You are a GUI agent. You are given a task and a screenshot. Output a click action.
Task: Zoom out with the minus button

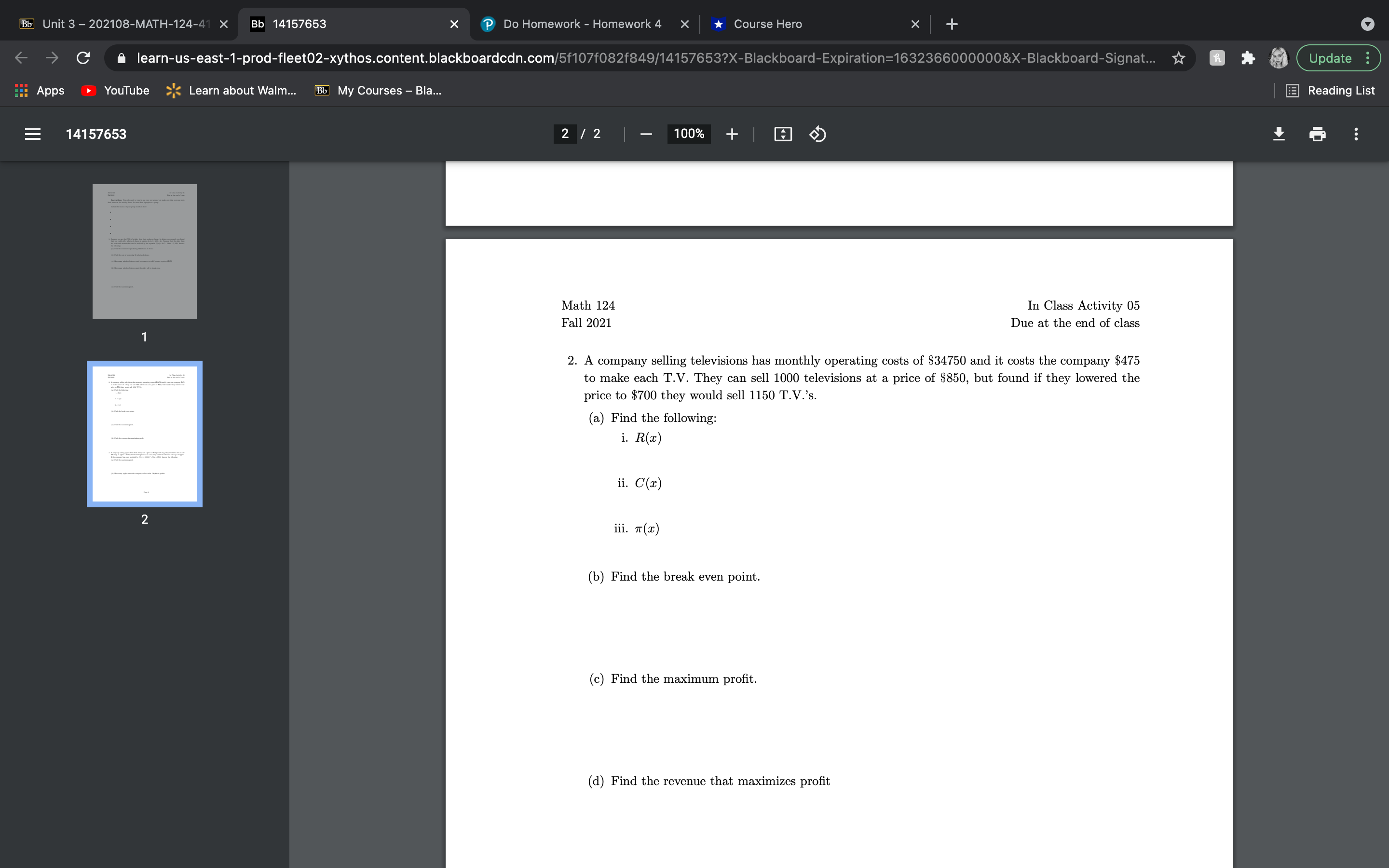[646, 134]
